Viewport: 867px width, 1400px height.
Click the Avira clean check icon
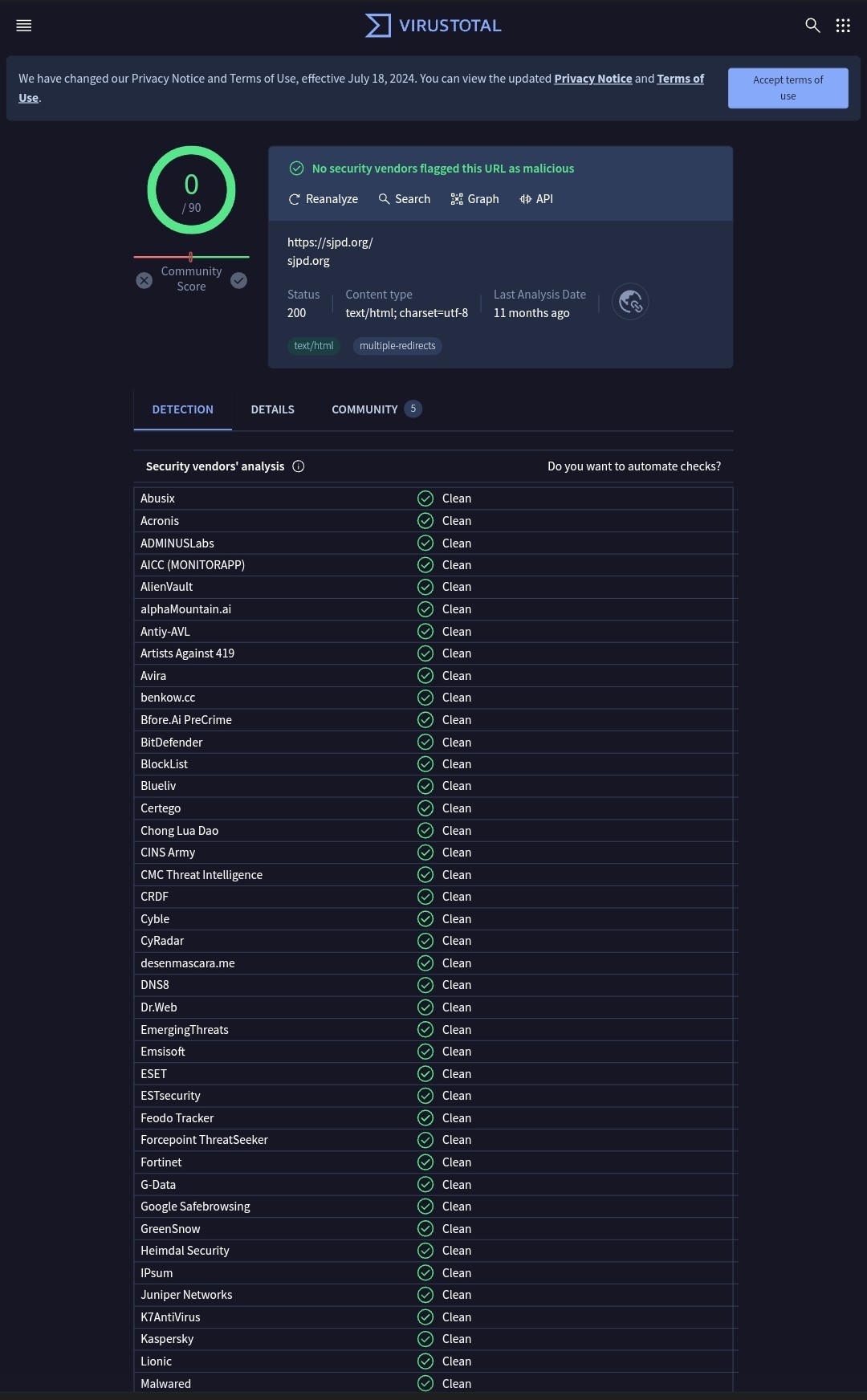click(x=425, y=676)
